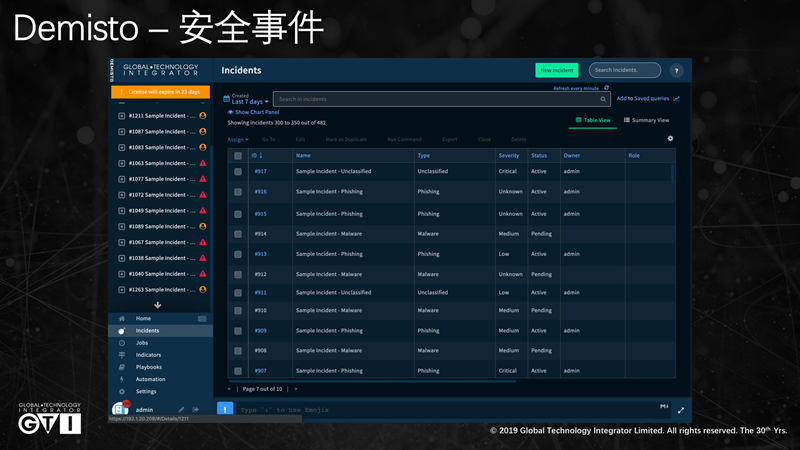800x450 pixels.
Task: Click the search magnifier in incidents bar
Action: point(603,99)
